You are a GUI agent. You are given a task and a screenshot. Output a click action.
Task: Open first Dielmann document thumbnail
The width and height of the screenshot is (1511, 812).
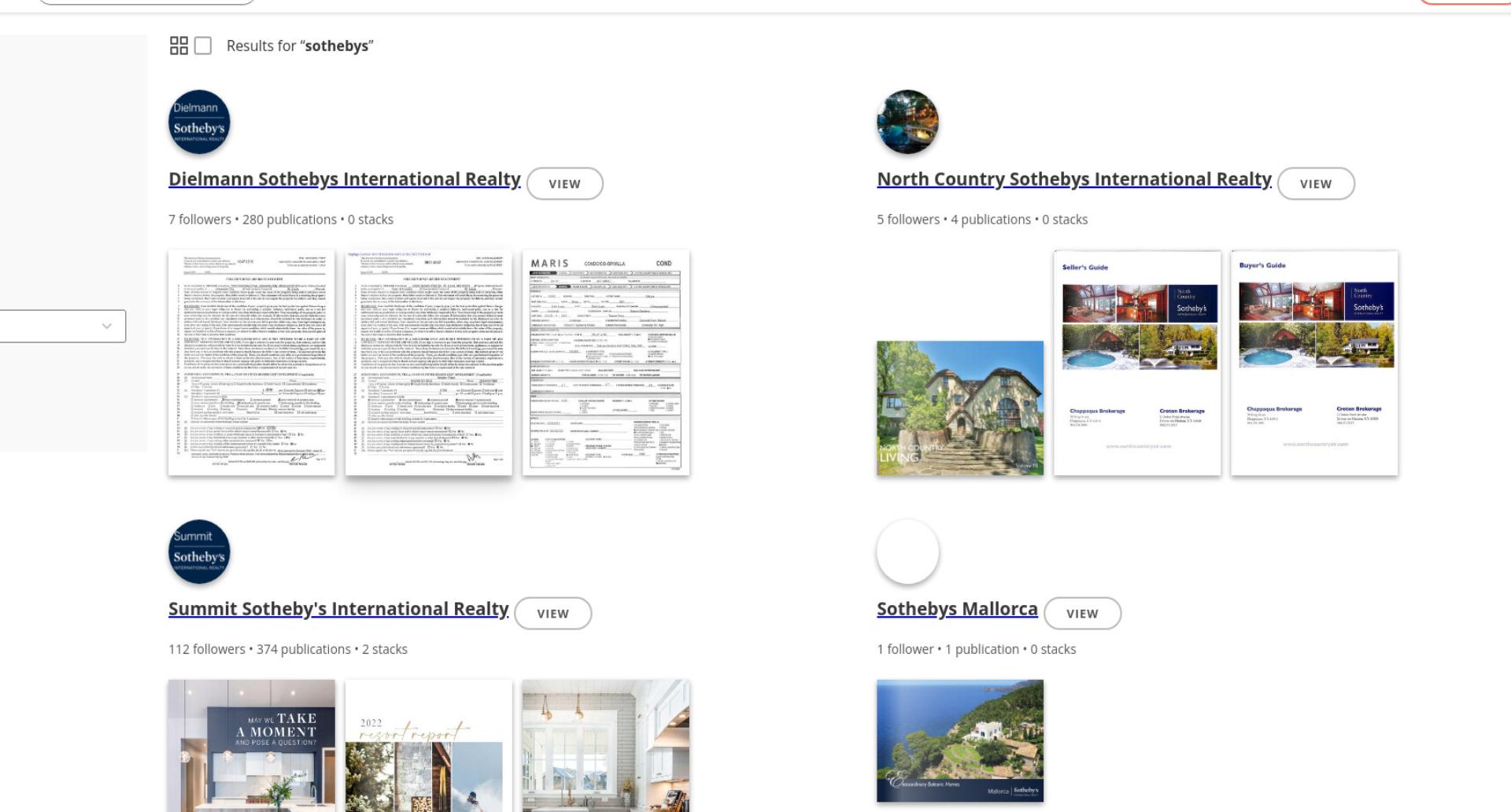251,363
